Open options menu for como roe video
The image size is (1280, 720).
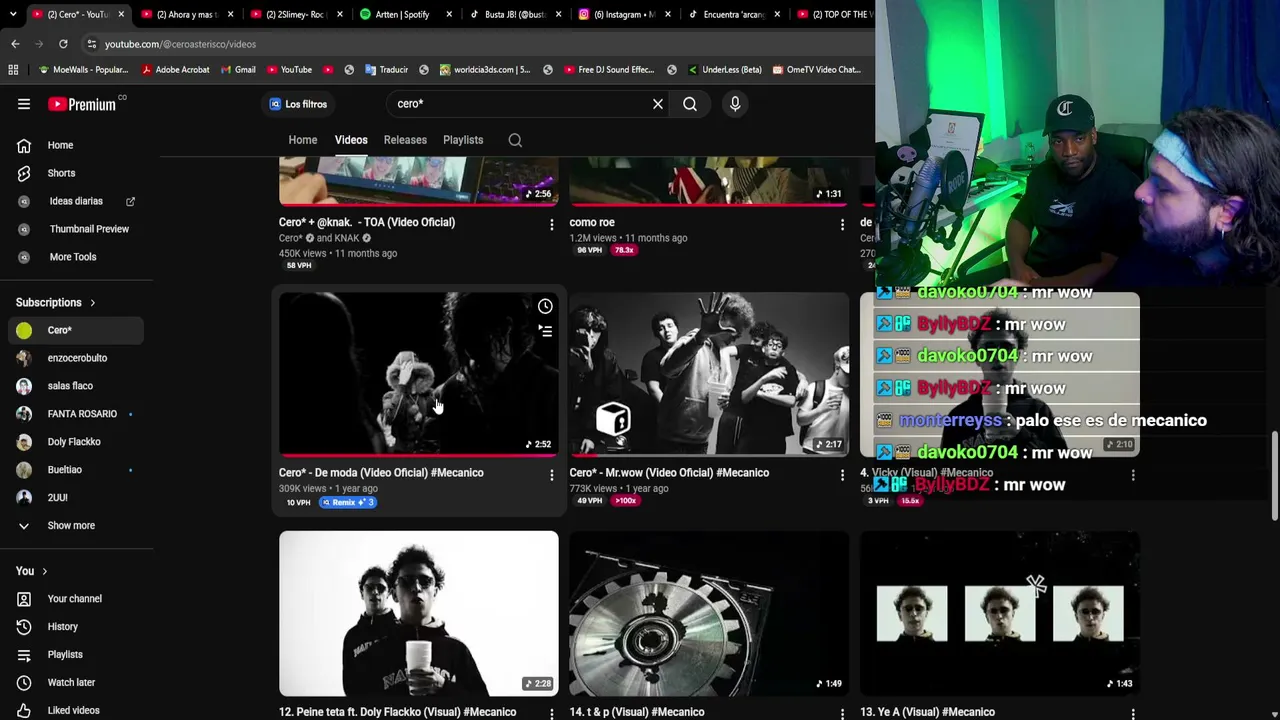(842, 225)
